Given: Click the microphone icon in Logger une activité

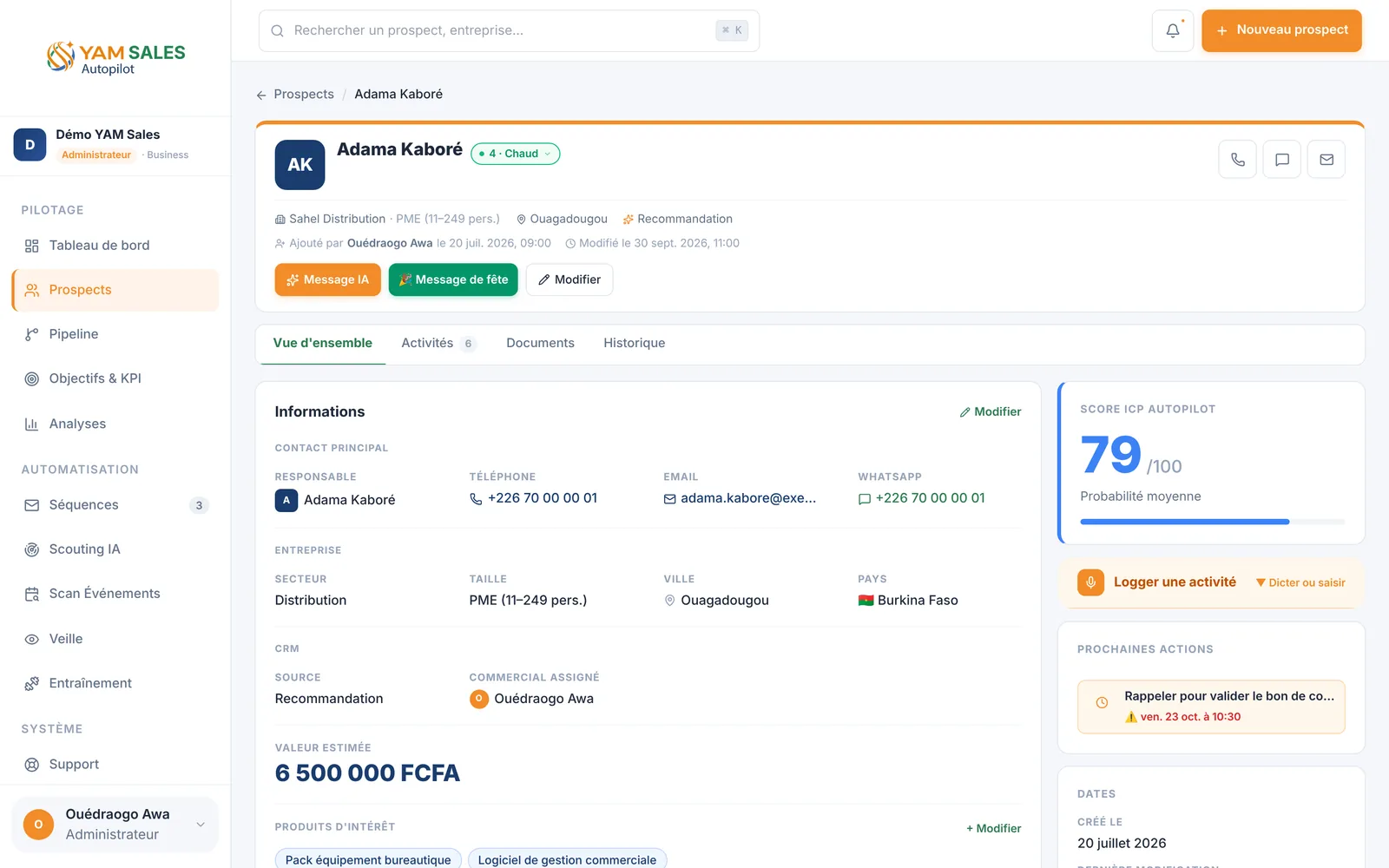Looking at the screenshot, I should pos(1091,582).
